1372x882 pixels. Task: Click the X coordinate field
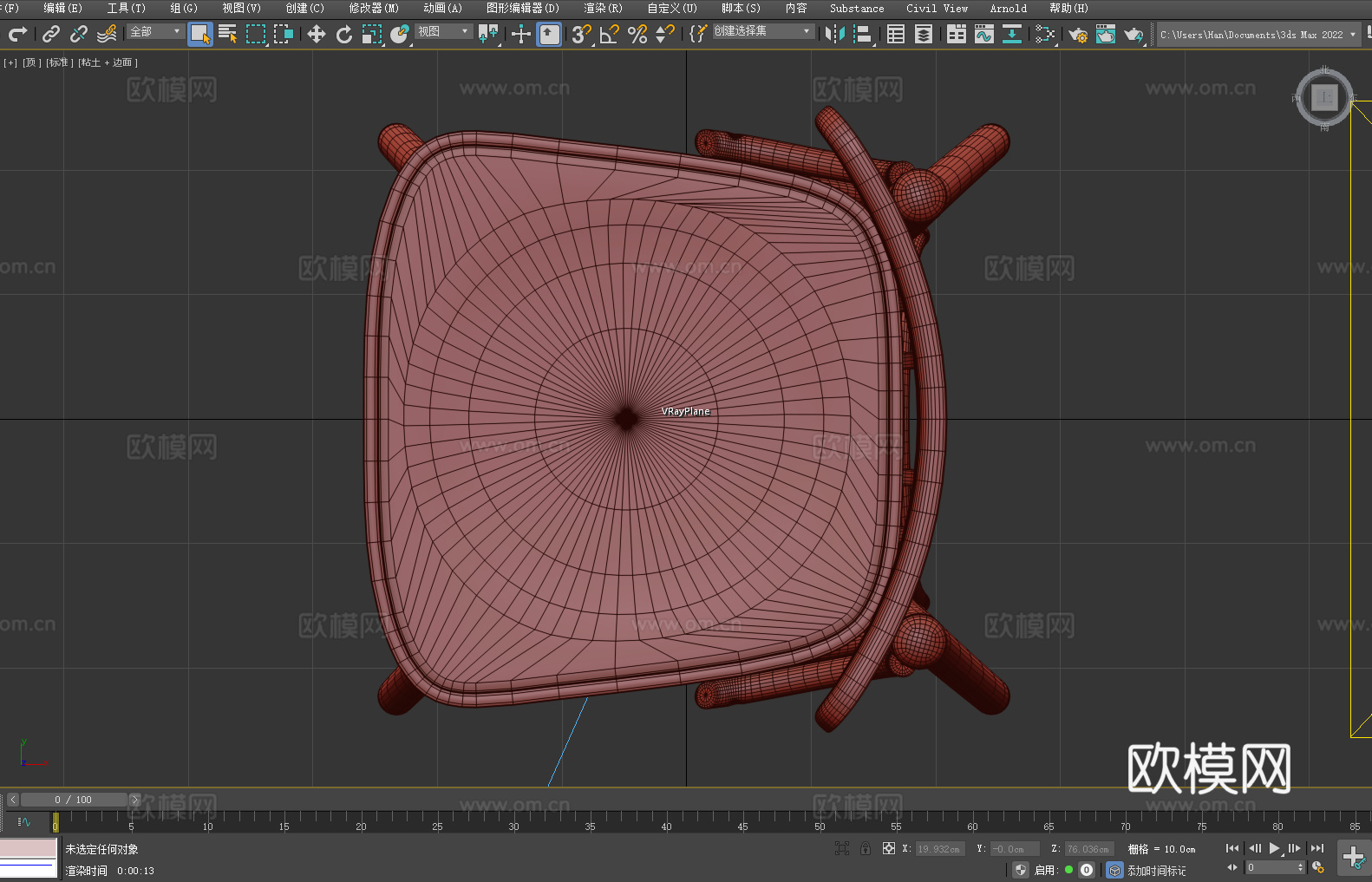(x=940, y=849)
